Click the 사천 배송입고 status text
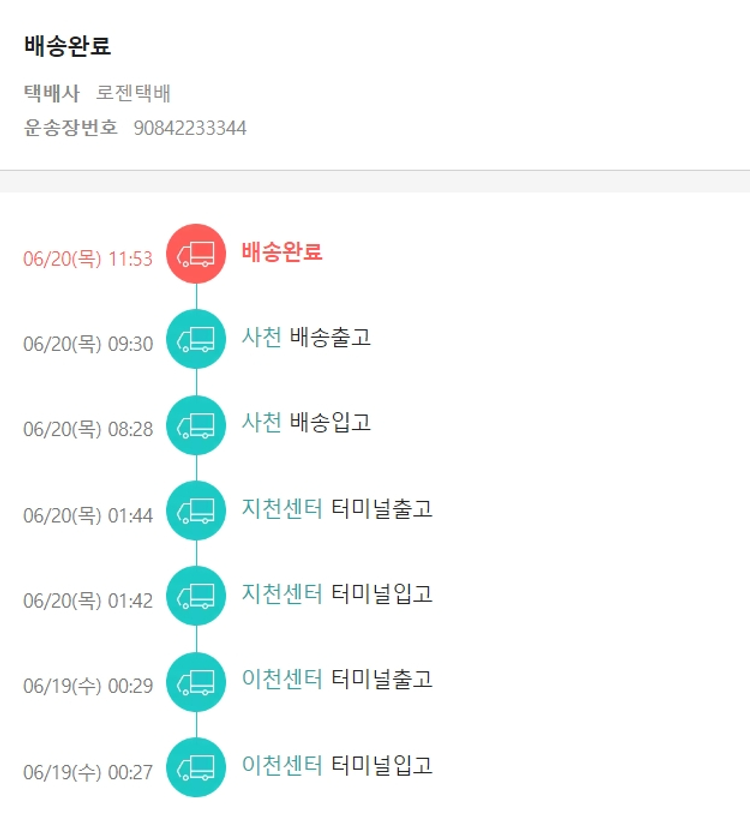750x835 pixels. [x=306, y=423]
